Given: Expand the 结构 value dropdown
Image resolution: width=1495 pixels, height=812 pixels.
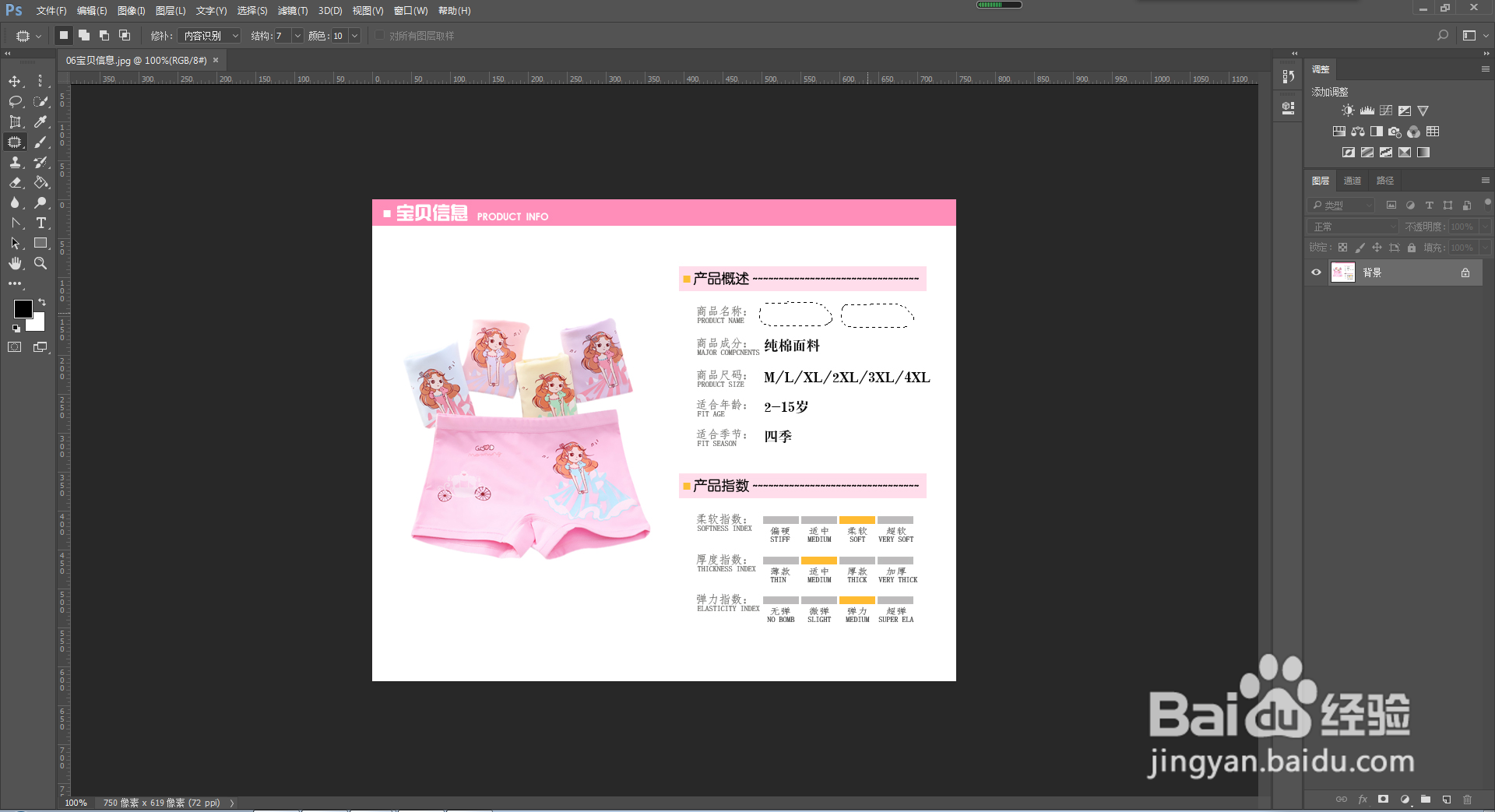Looking at the screenshot, I should click(297, 36).
